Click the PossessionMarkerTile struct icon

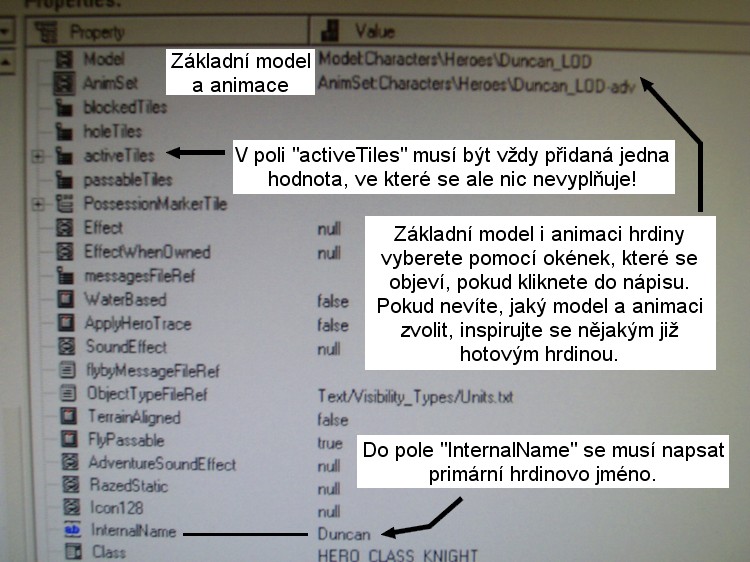[x=64, y=204]
